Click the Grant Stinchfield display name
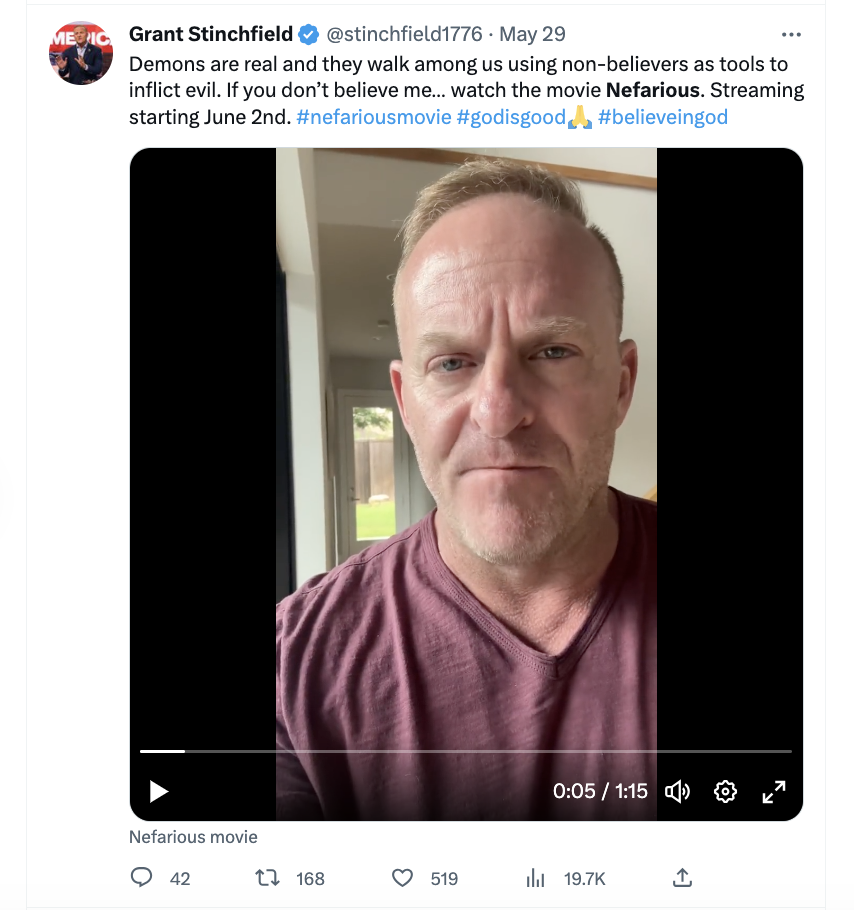This screenshot has width=854, height=910. coord(211,34)
